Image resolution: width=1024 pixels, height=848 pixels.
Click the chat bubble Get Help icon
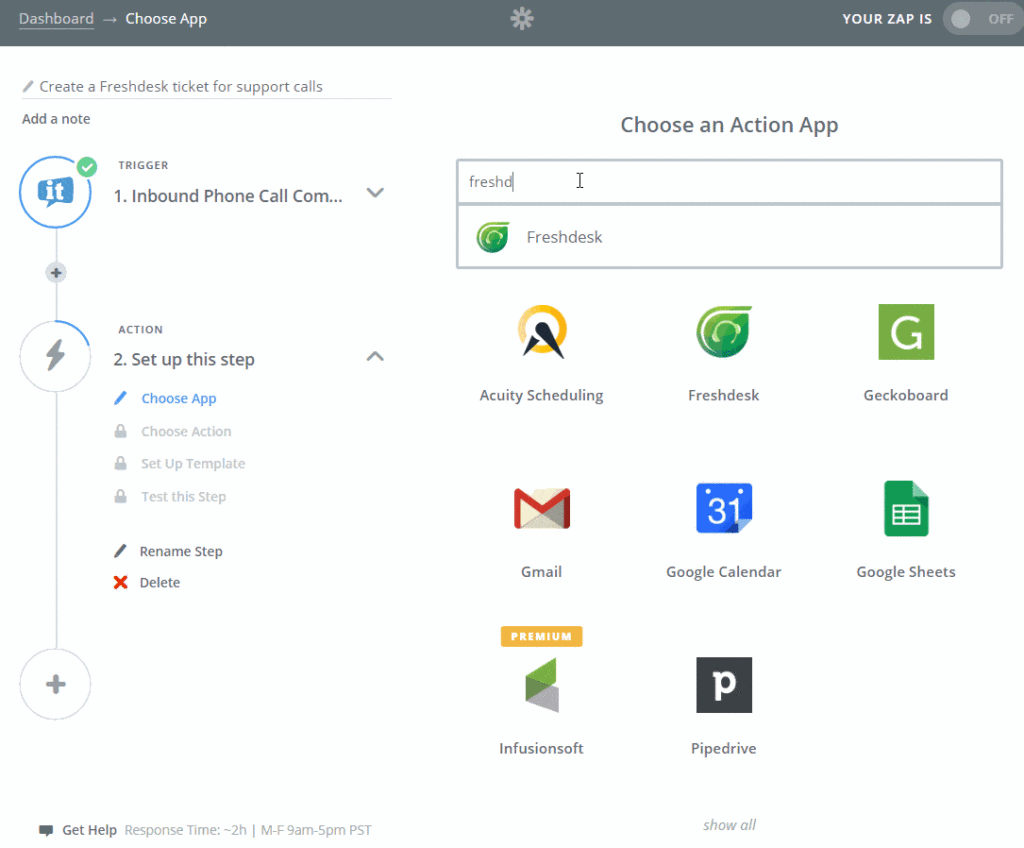click(46, 830)
